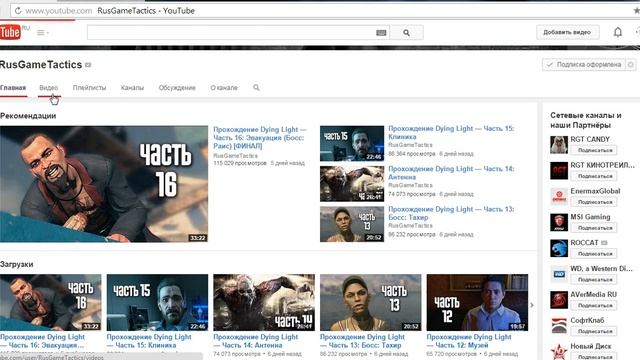Open recommended Часть 13 Тахир thumbnail
The height and width of the screenshot is (360, 640).
click(x=352, y=224)
